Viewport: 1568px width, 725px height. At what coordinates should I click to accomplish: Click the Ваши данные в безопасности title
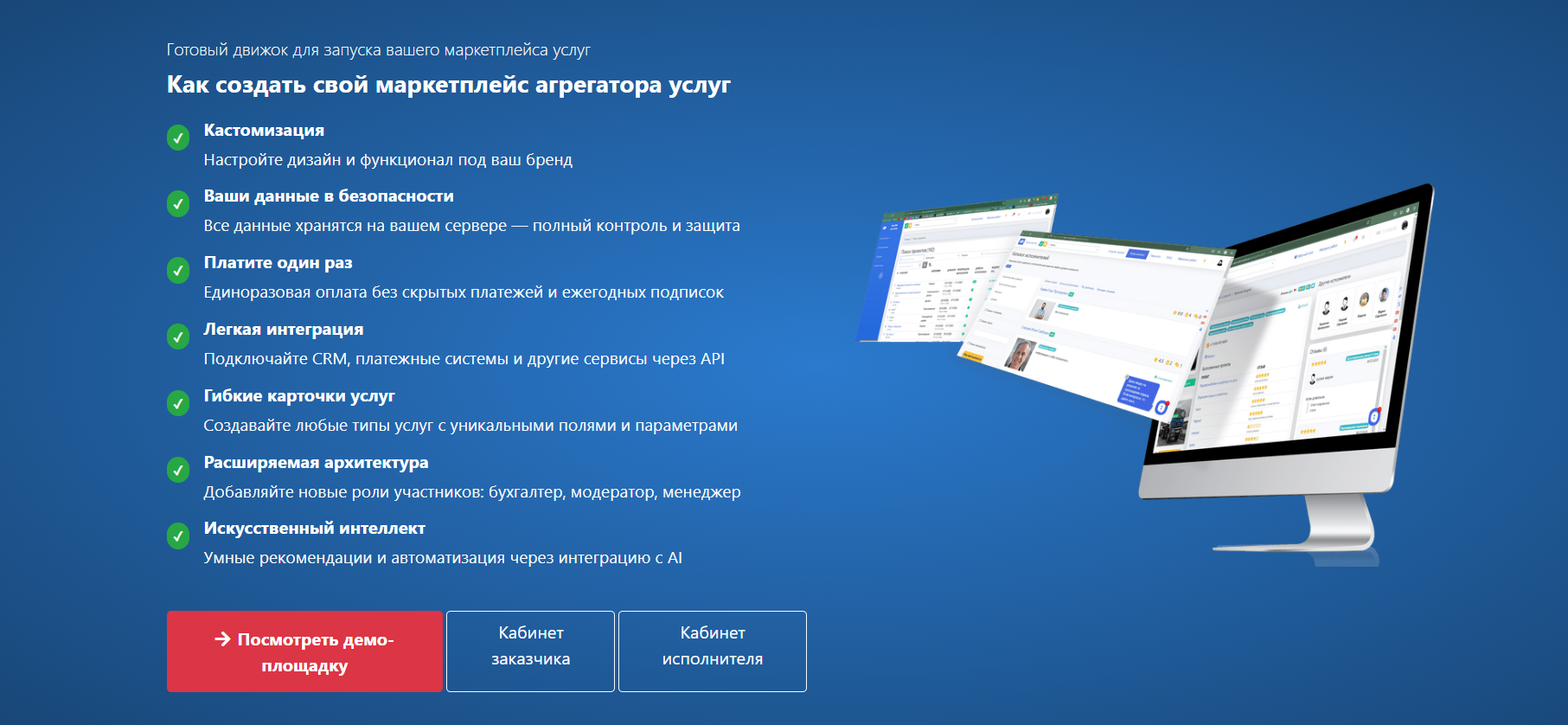pyautogui.click(x=329, y=196)
